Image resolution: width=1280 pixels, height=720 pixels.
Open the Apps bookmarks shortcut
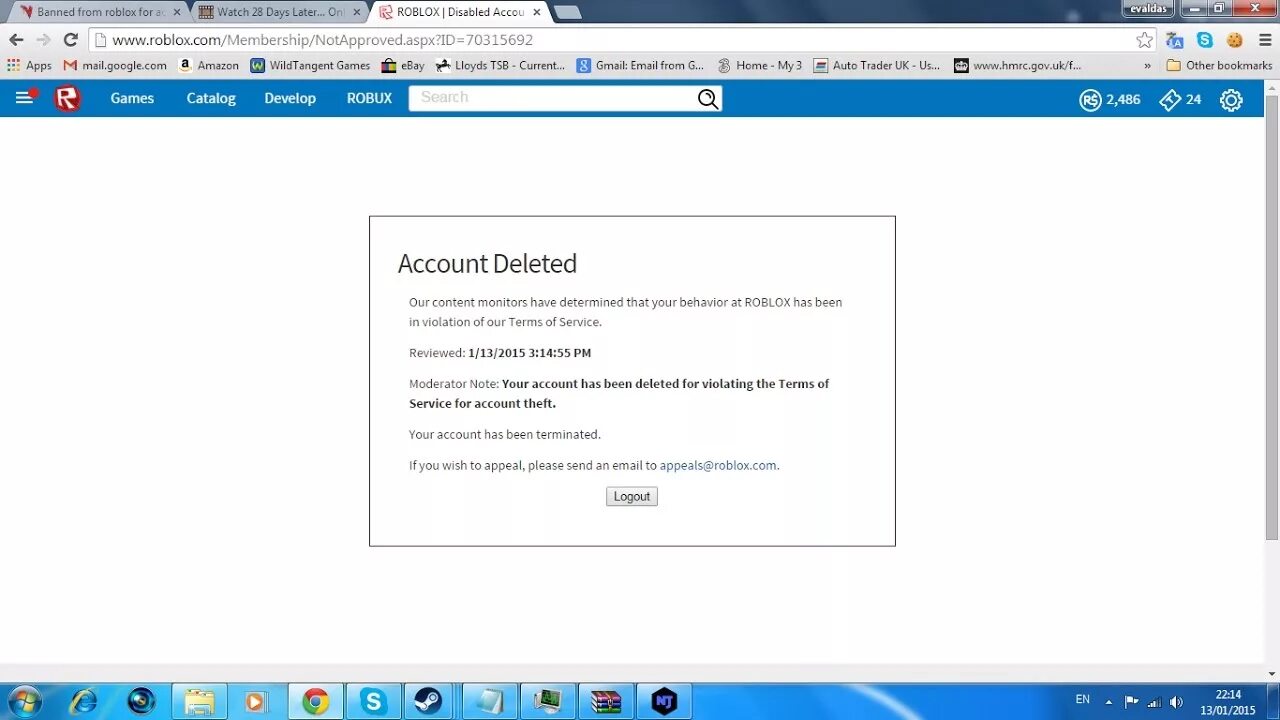[x=29, y=65]
